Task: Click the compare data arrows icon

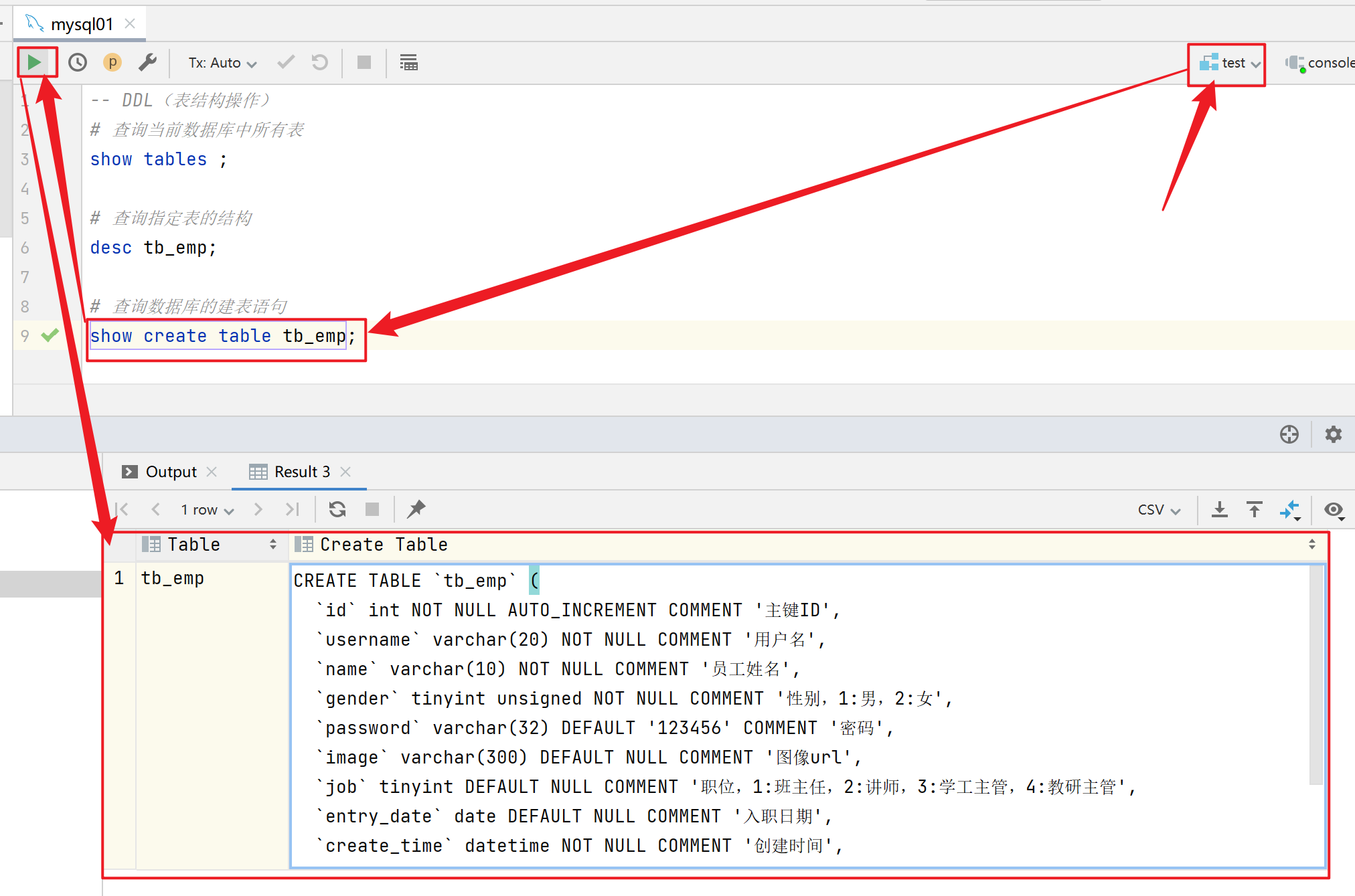Action: (x=1289, y=510)
